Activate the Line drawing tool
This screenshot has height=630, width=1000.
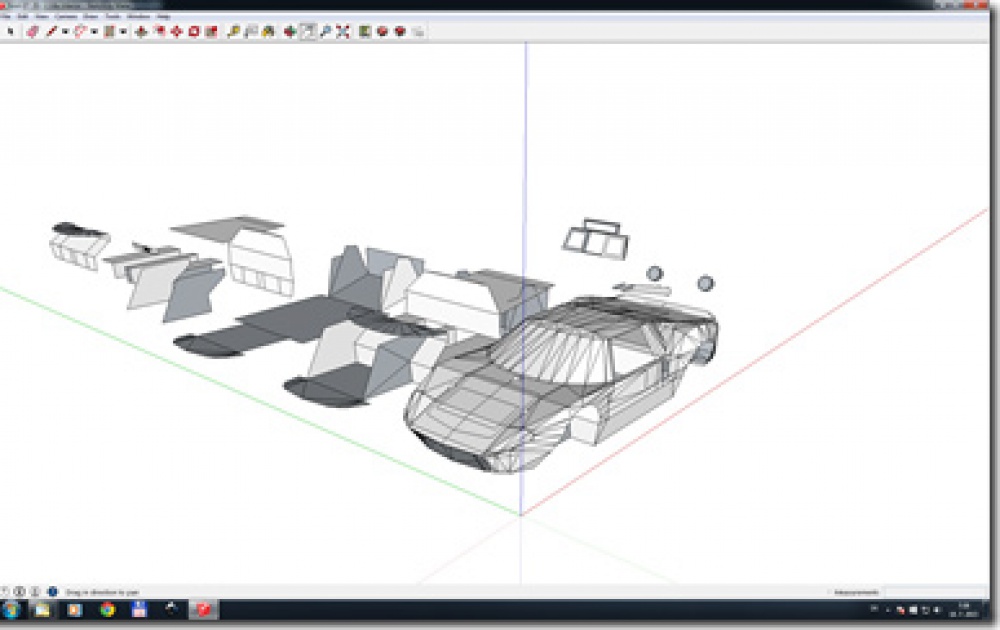(52, 31)
